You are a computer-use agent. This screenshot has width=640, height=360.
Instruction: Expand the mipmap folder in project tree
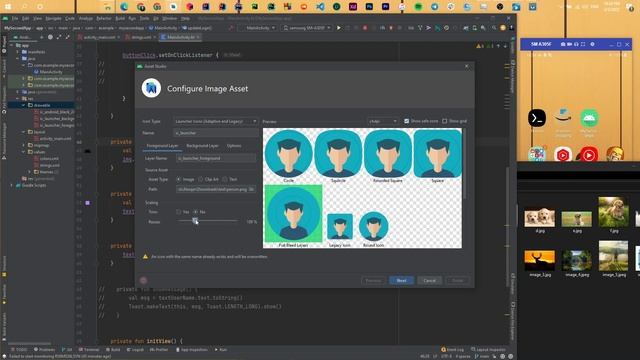click(x=24, y=145)
